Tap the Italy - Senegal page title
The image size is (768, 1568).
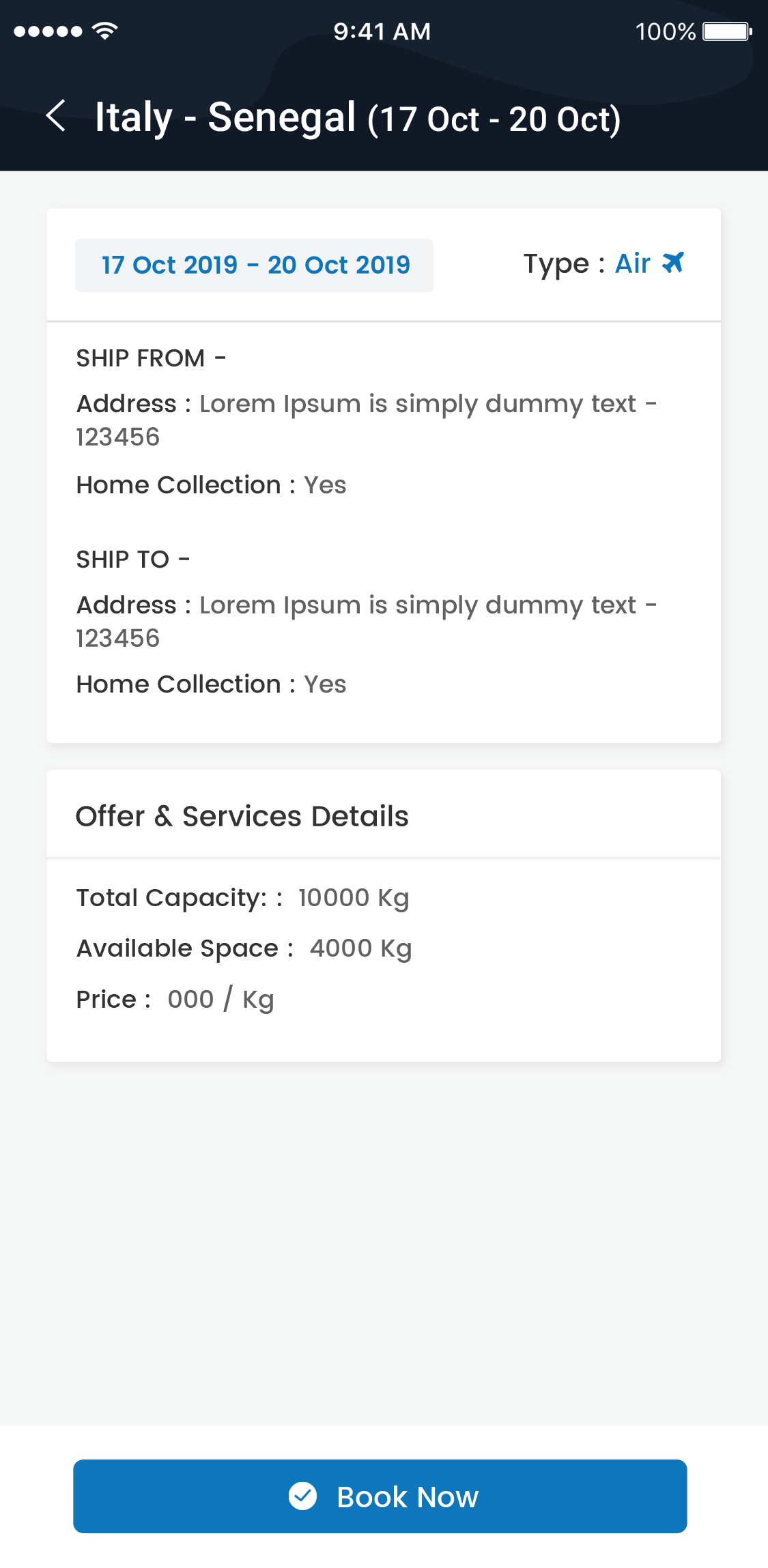click(358, 117)
